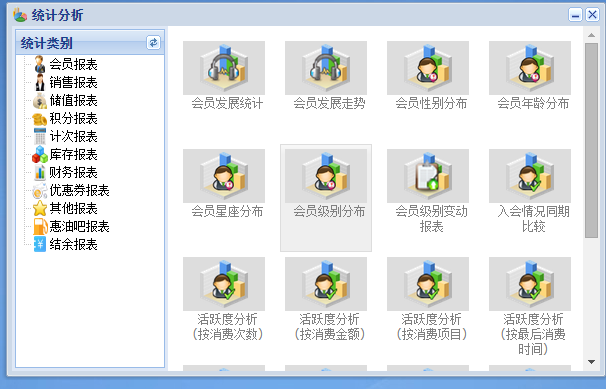This screenshot has height=389, width=606.
Task: Click the money bag icon beside 储值报表
Action: (x=40, y=100)
